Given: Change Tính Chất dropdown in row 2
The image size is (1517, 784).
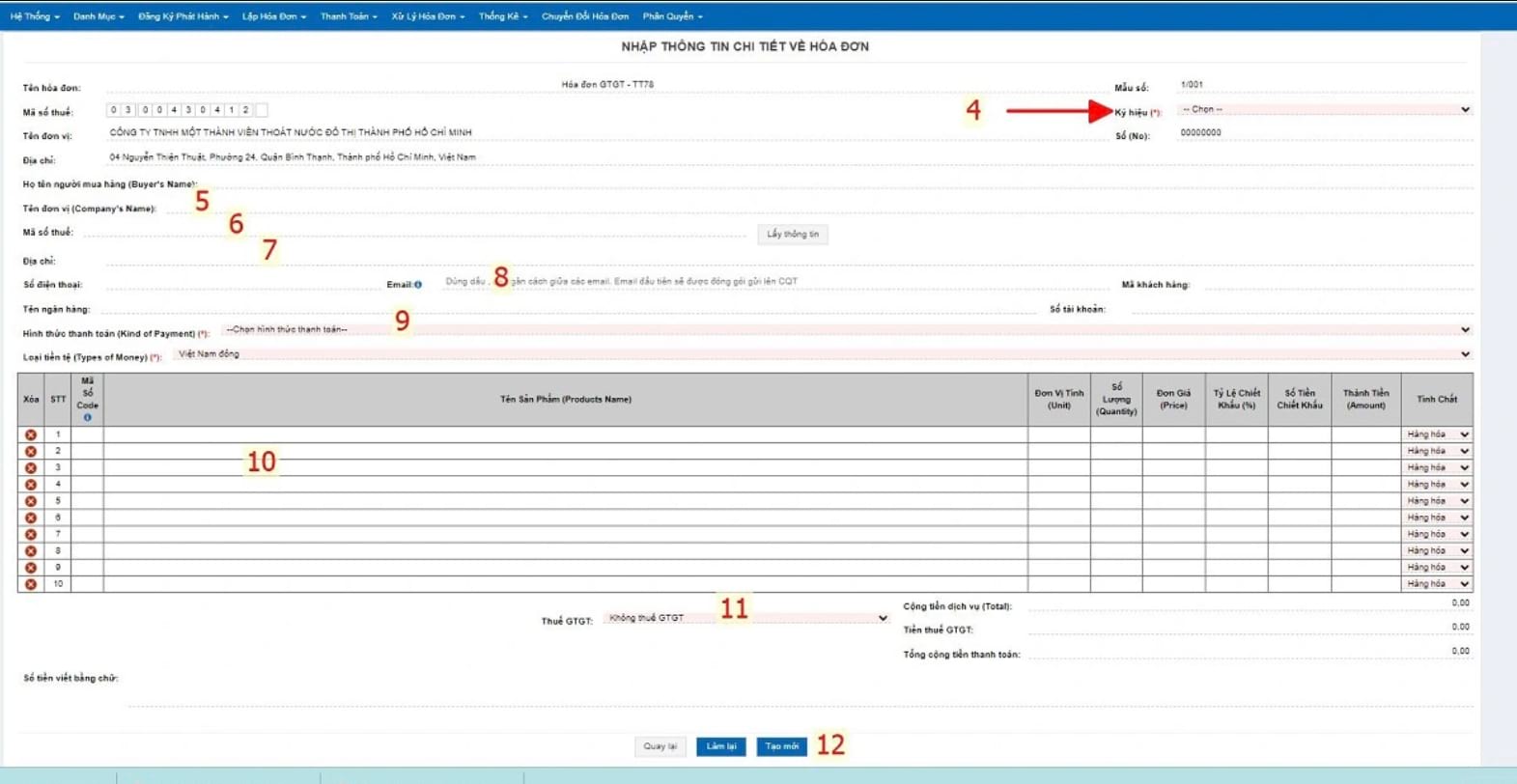Looking at the screenshot, I should pyautogui.click(x=1437, y=451).
